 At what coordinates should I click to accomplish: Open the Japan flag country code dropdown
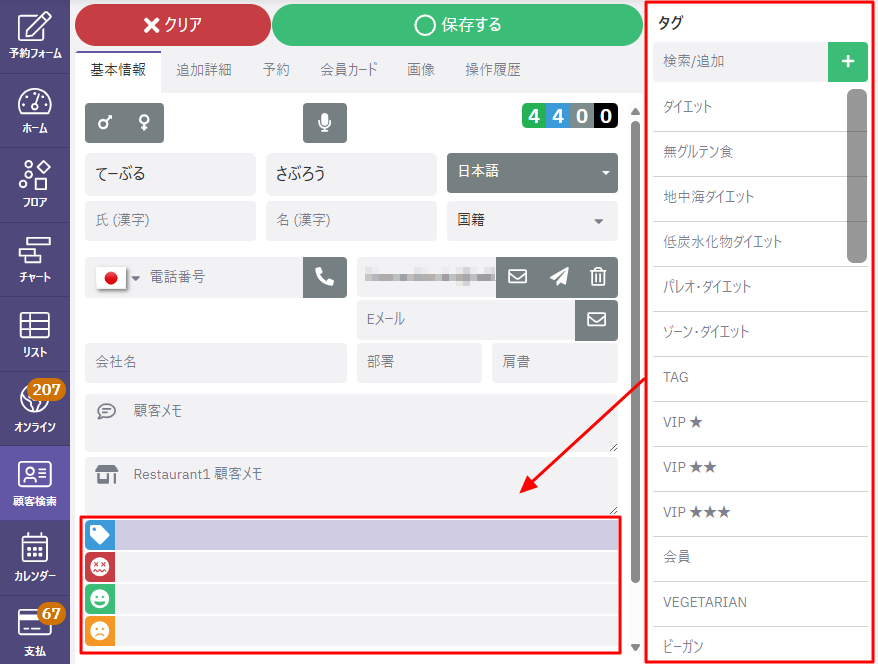coord(118,278)
